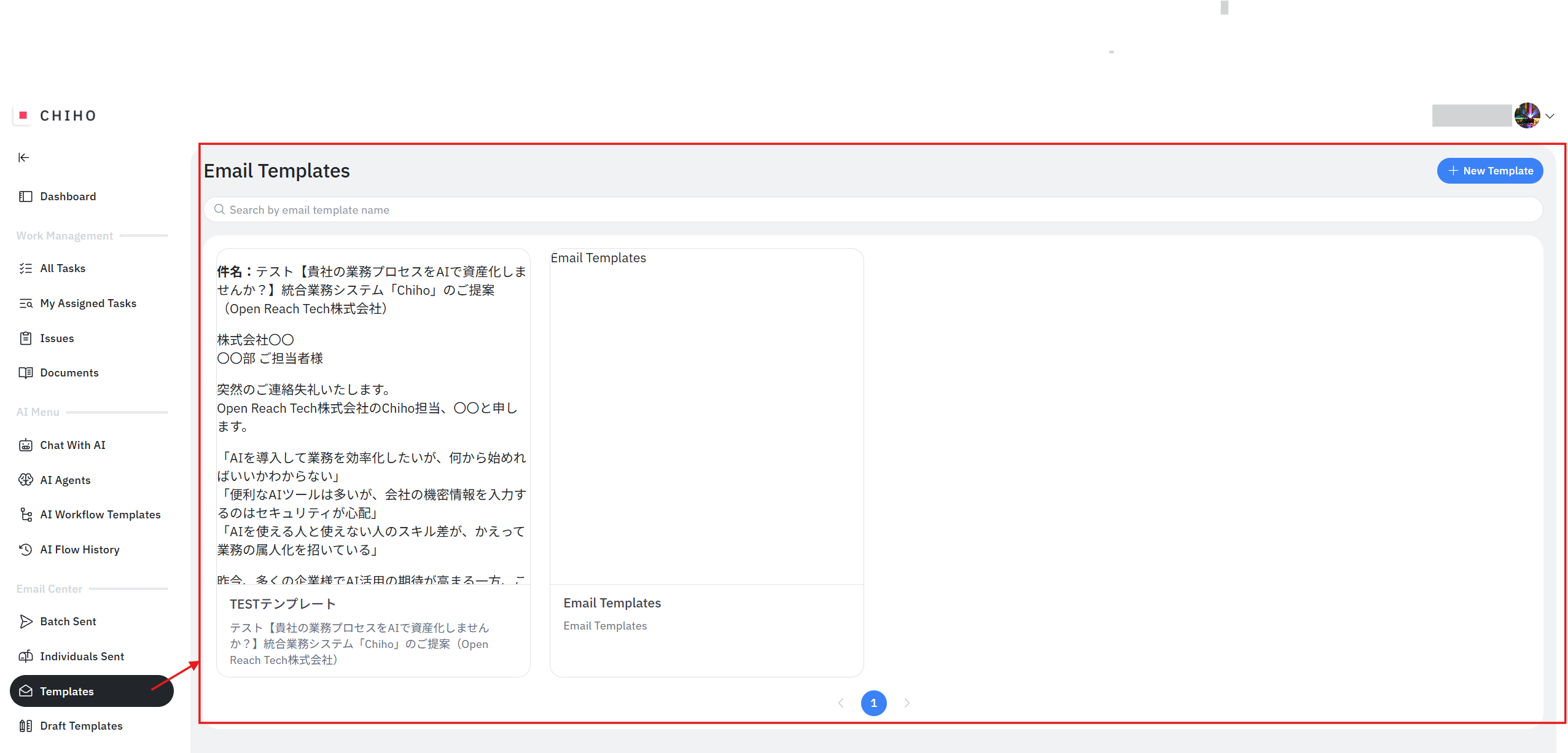Click the CHIHO red logo icon
1568x753 pixels.
tap(23, 115)
